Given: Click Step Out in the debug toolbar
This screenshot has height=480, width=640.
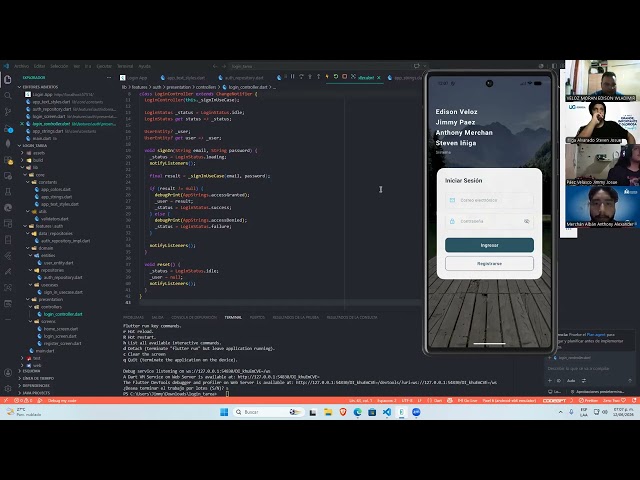Looking at the screenshot, I should pos(318,77).
